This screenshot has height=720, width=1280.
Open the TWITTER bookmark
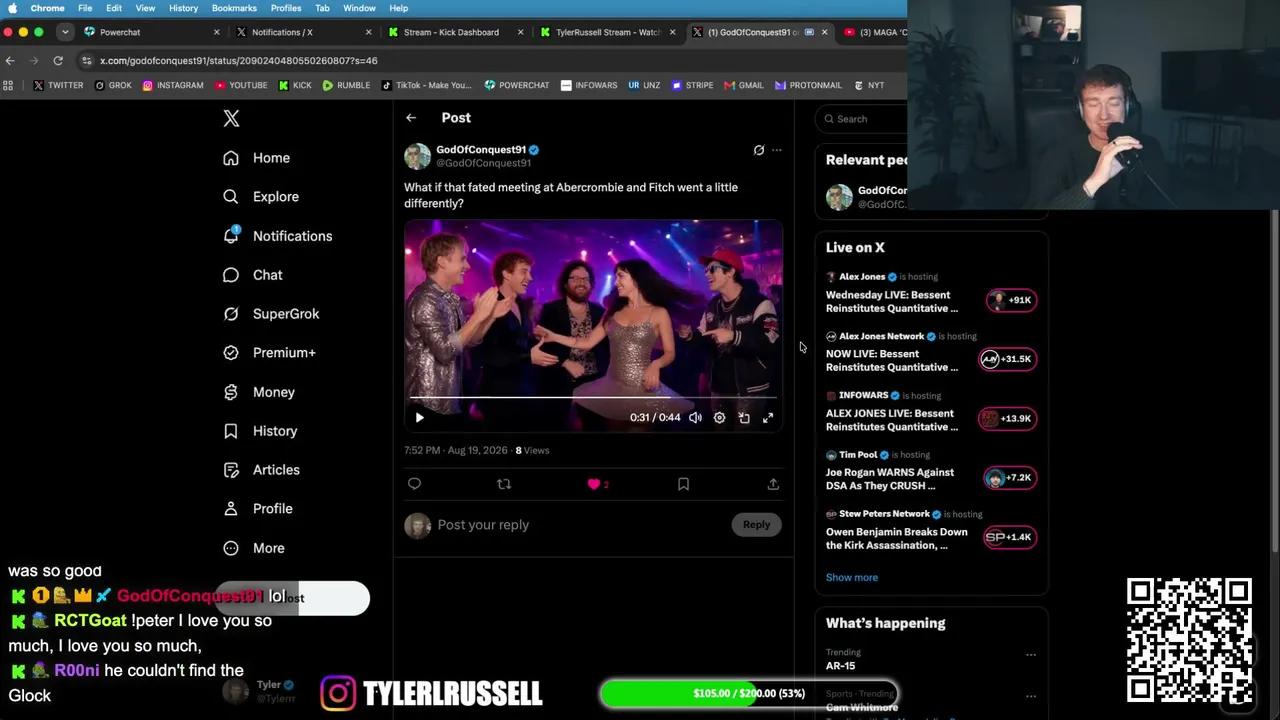click(58, 86)
